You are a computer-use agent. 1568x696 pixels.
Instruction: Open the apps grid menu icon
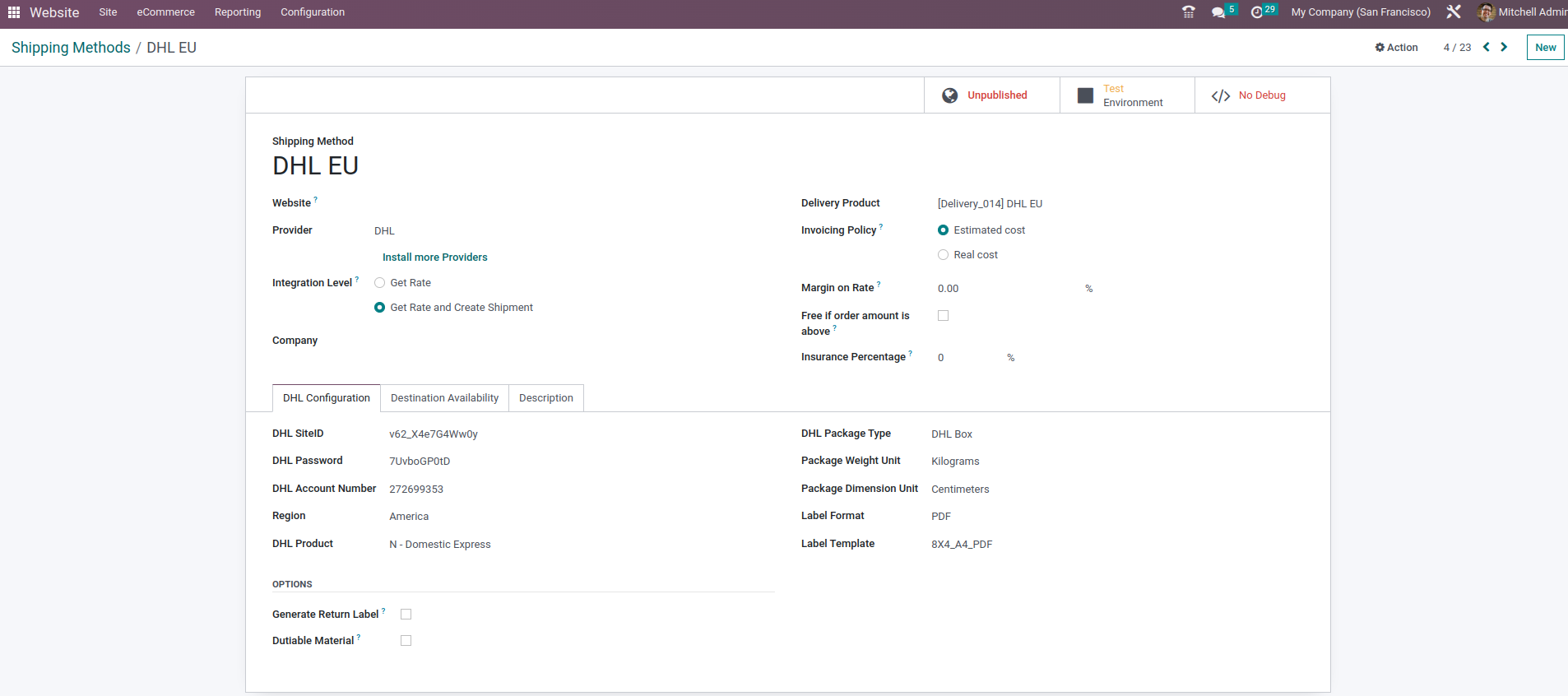14,12
